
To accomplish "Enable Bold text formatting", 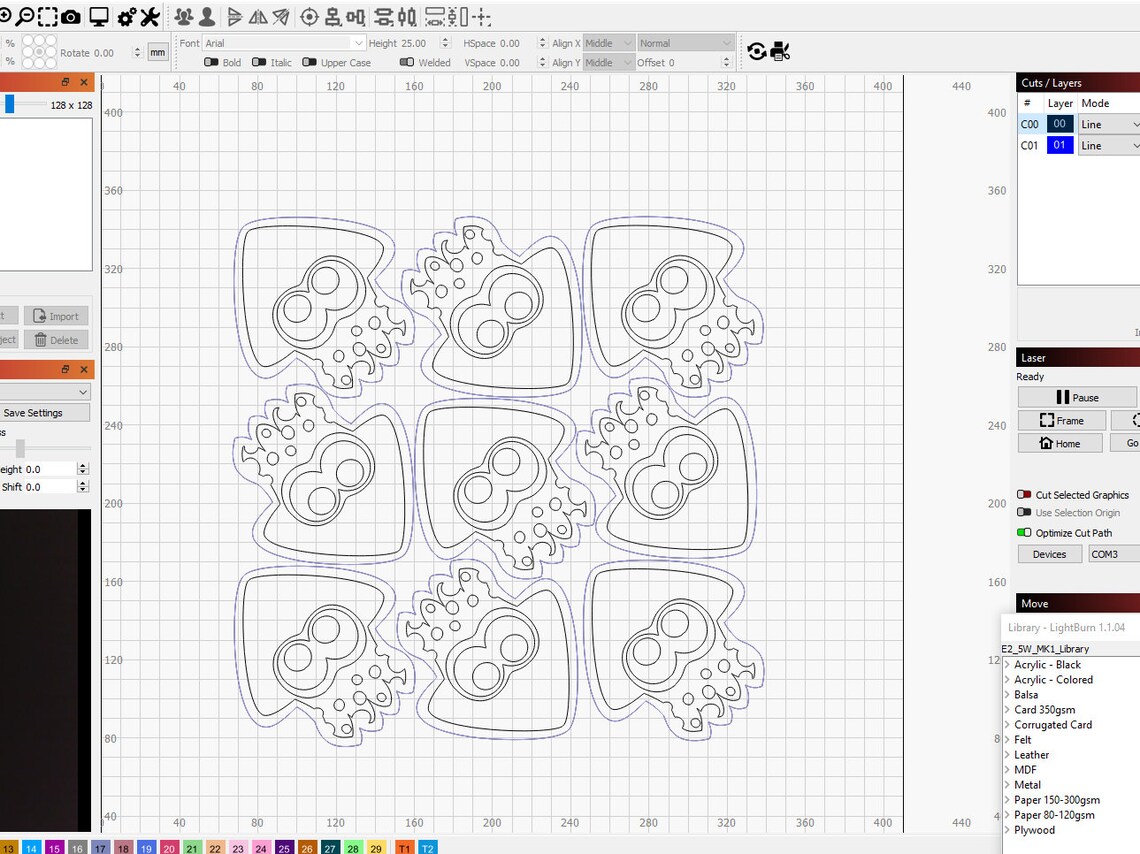I will 213,62.
